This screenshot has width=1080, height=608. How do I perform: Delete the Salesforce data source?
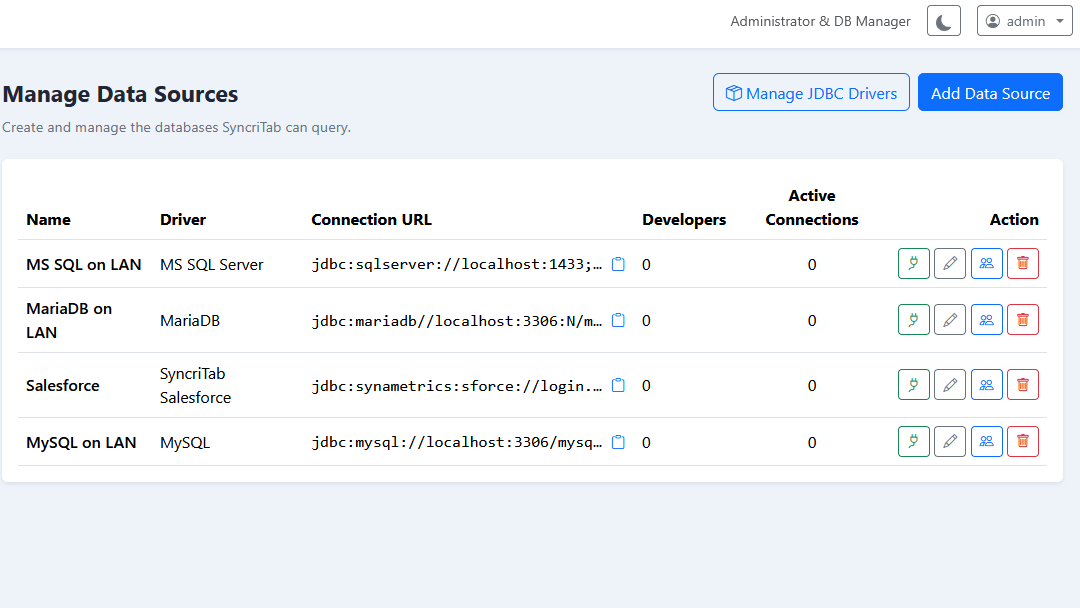click(1023, 385)
